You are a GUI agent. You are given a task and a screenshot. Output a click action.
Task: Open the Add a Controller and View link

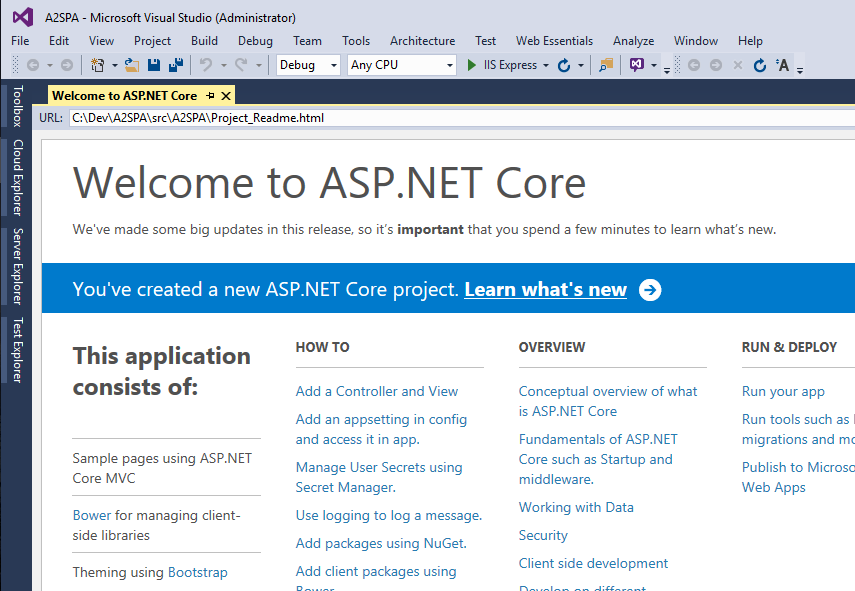[x=377, y=391]
